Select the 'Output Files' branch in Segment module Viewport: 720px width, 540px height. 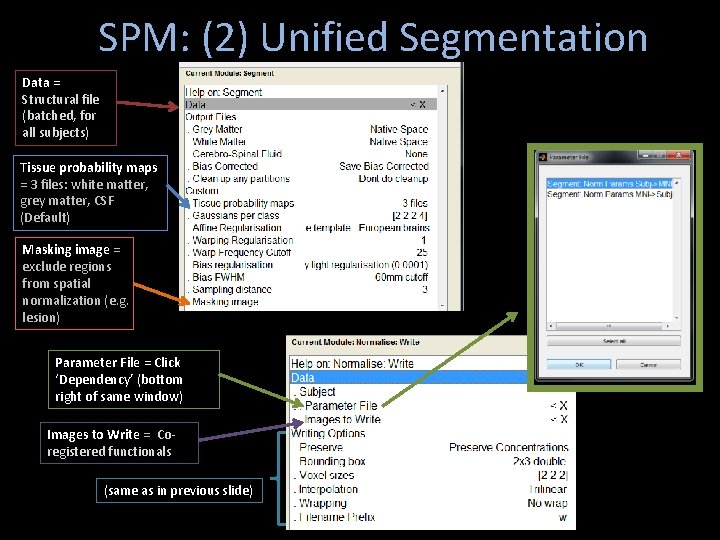(x=311, y=117)
